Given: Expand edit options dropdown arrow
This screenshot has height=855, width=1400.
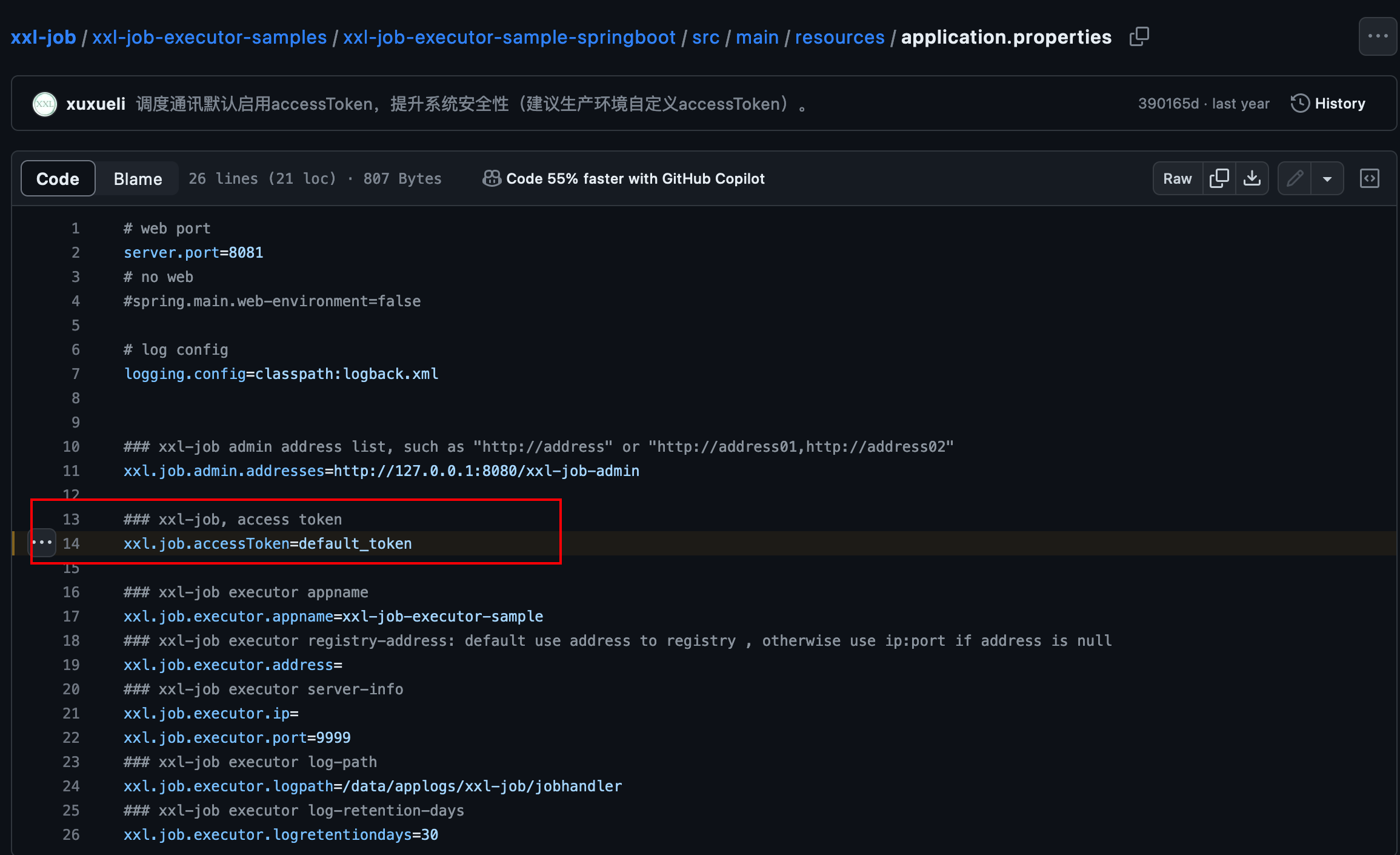Looking at the screenshot, I should coord(1327,178).
